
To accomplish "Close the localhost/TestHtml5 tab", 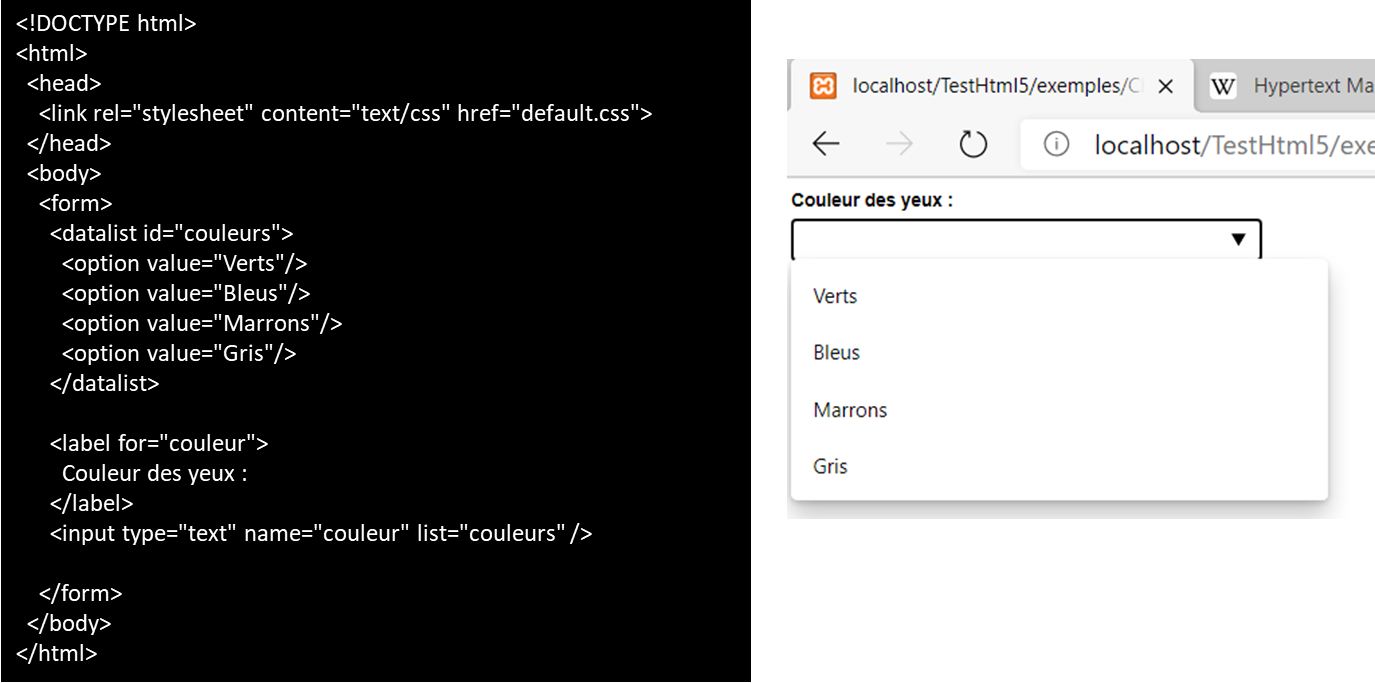I will click(1165, 87).
